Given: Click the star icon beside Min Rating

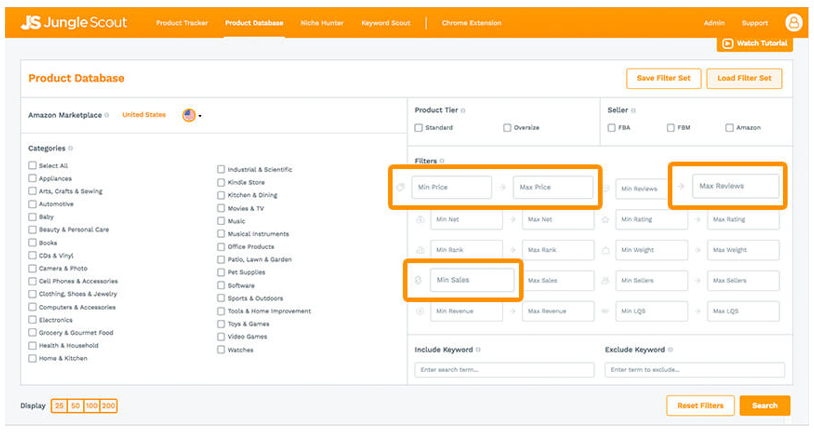Looking at the screenshot, I should tap(605, 219).
